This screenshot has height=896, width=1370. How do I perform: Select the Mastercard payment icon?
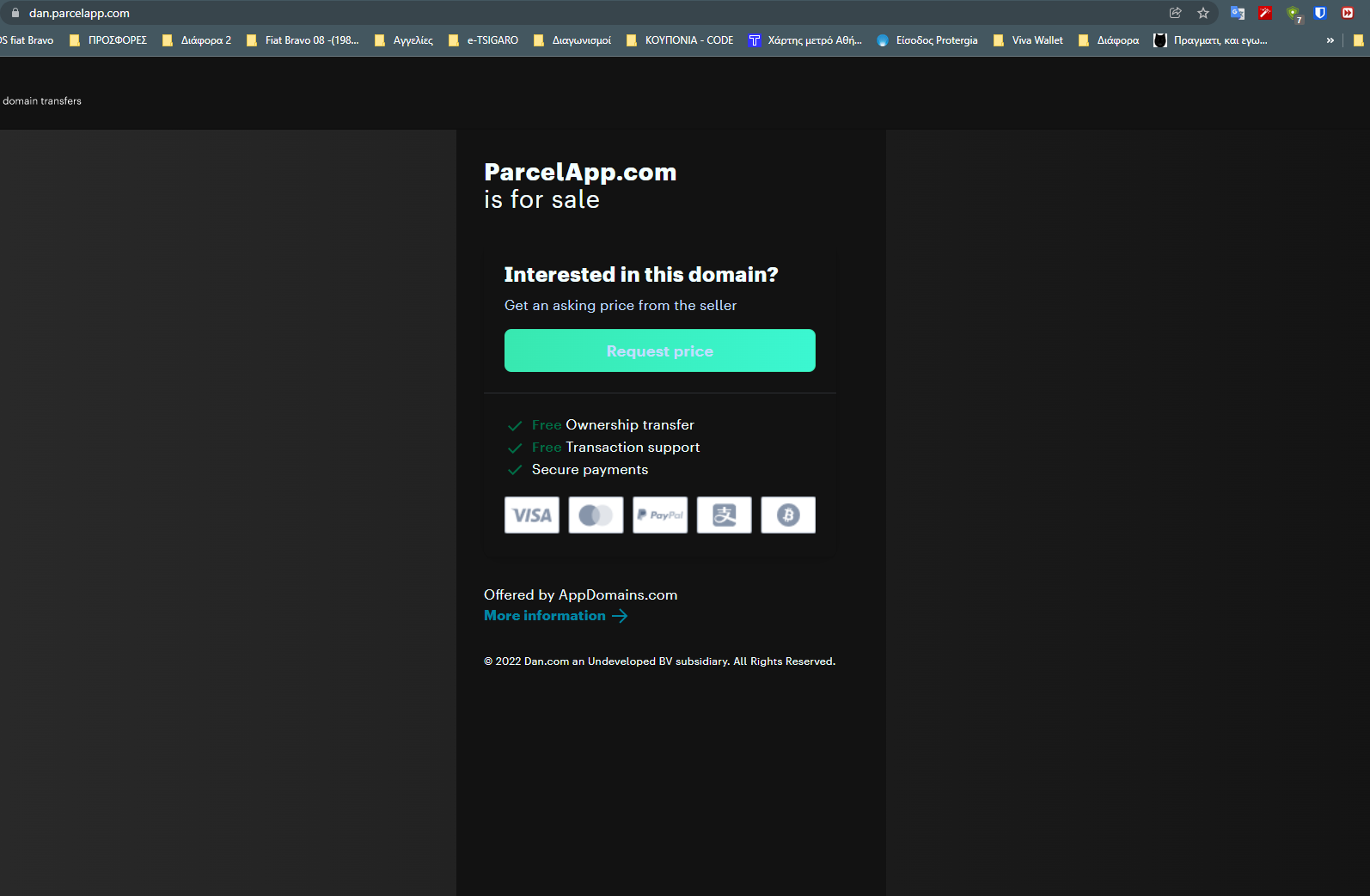click(596, 515)
